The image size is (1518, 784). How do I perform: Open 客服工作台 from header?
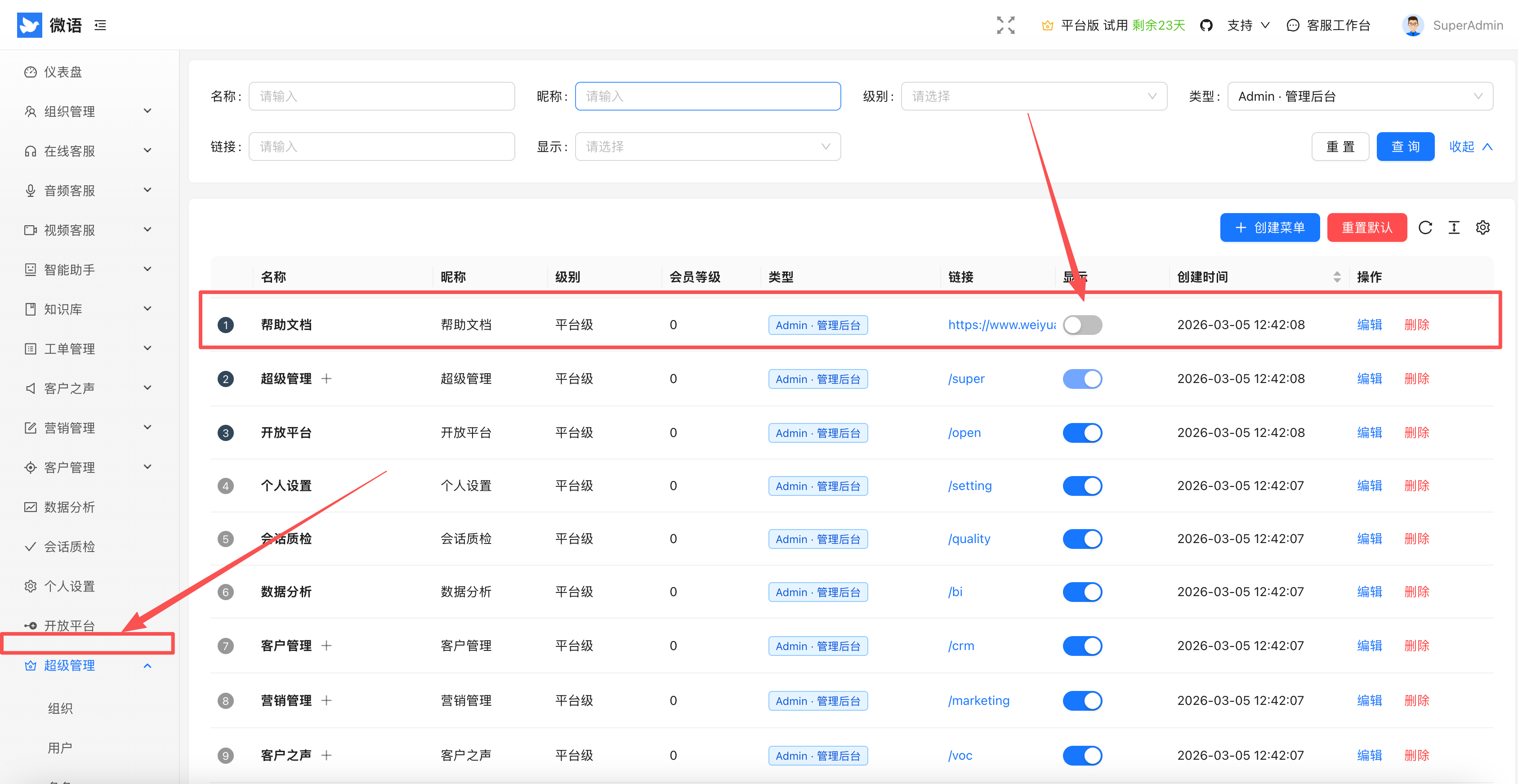(1328, 25)
